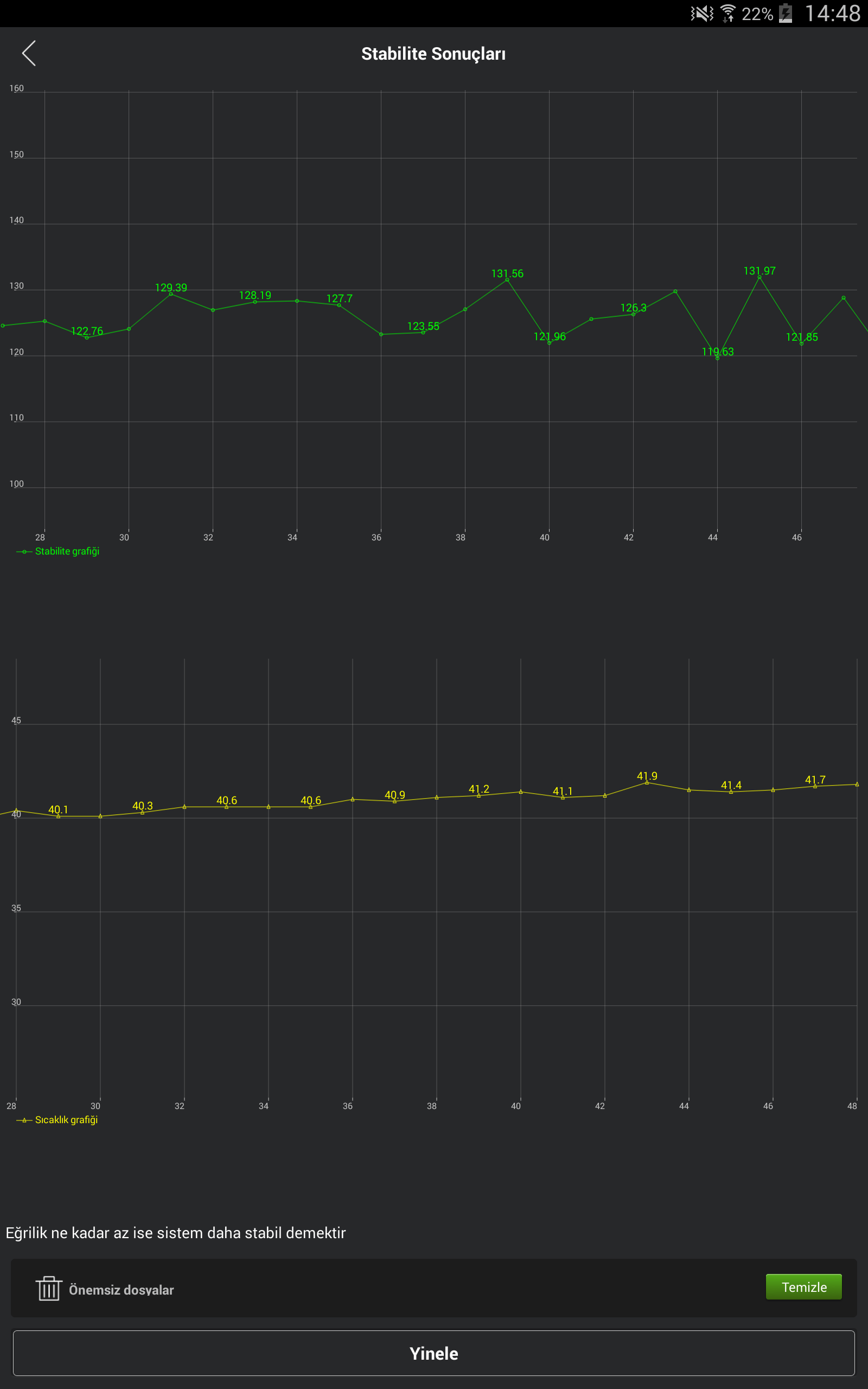Tap the 127.7 stability data point label
This screenshot has height=1389, width=868.
(x=339, y=298)
